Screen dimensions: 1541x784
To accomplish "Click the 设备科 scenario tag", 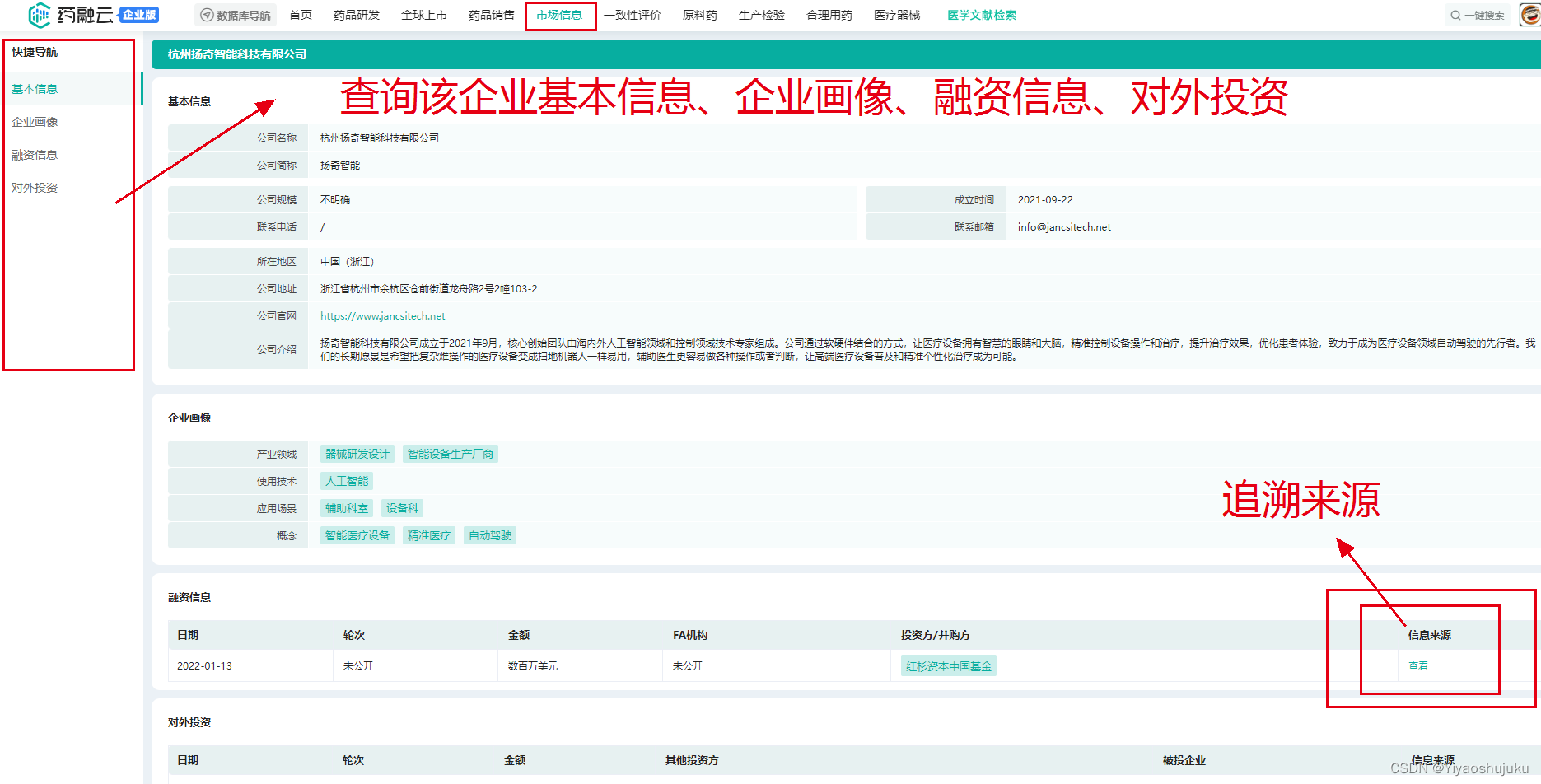I will 403,508.
